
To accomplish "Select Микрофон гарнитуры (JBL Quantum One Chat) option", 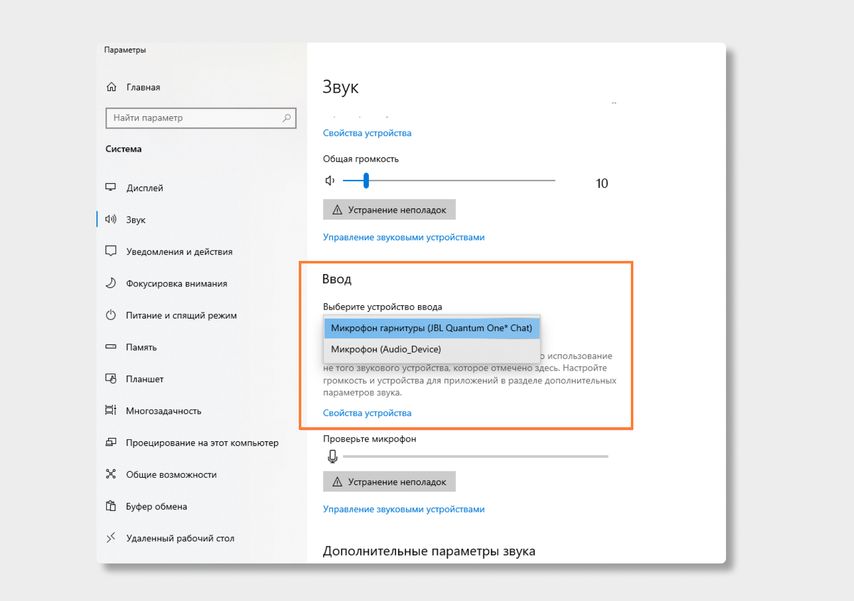I will [432, 328].
